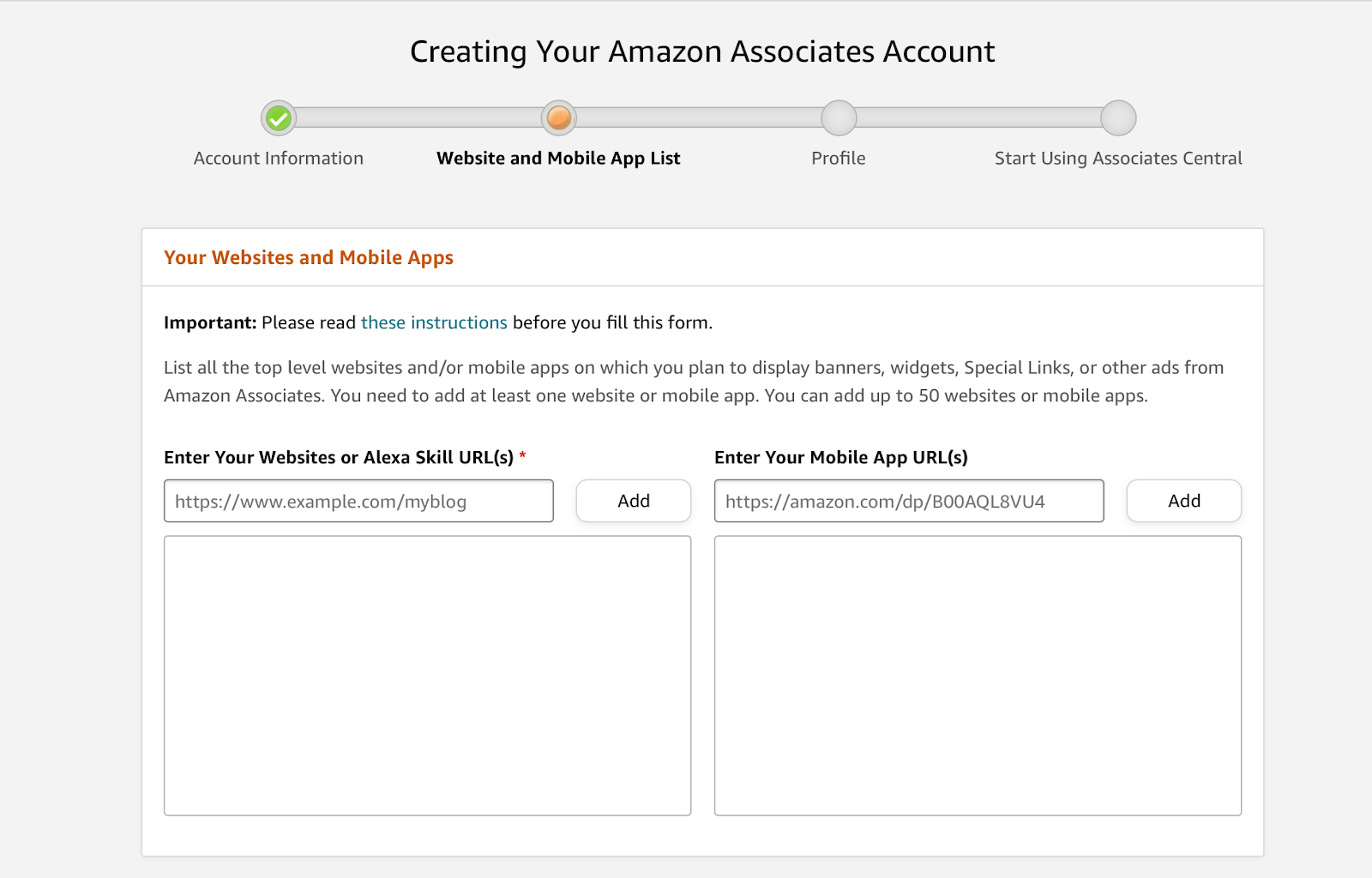Select the Profile step label

[x=838, y=158]
